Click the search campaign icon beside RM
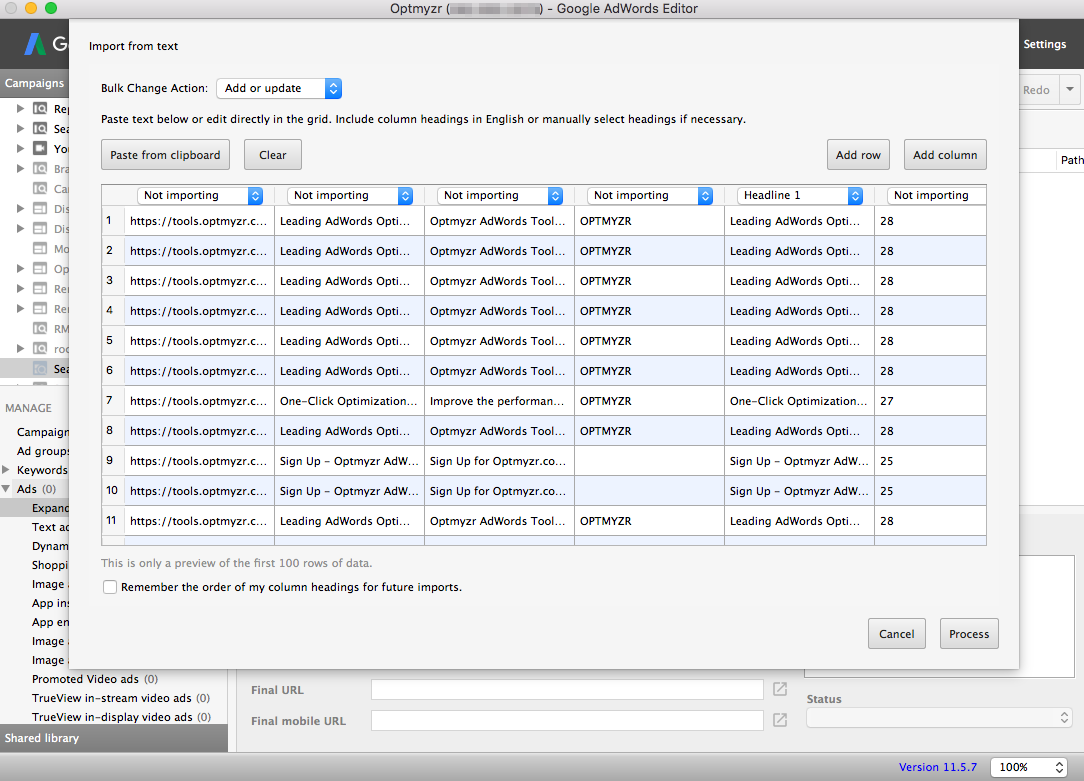 tap(41, 328)
